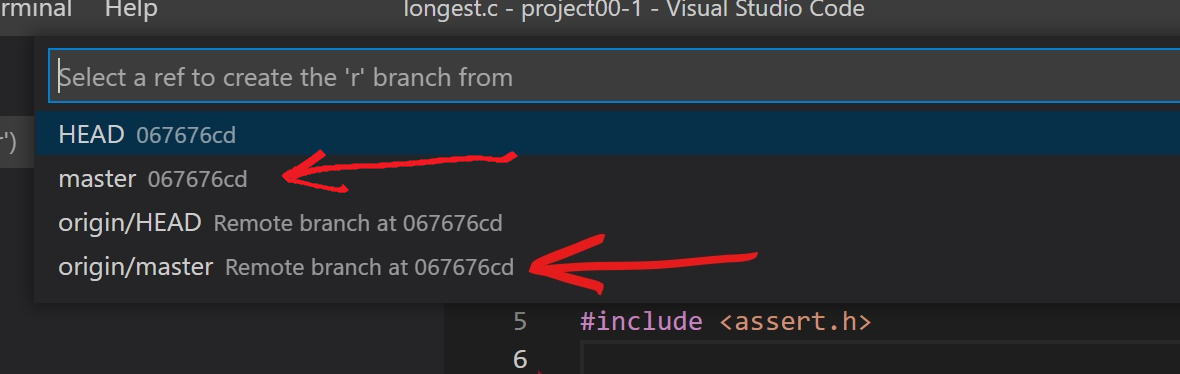Choose the master branch ref
The height and width of the screenshot is (374, 1180).
pos(607,179)
